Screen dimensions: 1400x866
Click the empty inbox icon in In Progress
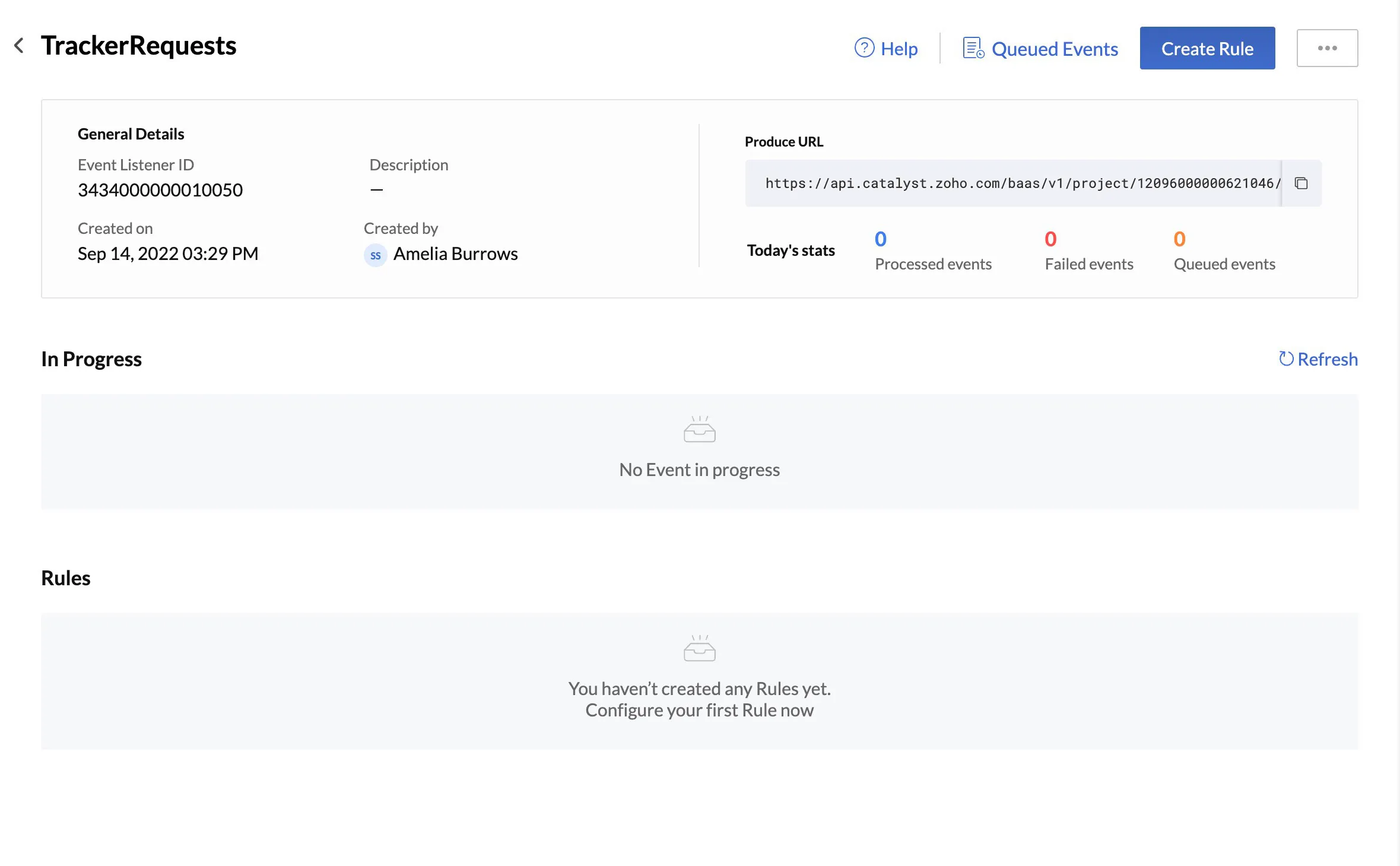(700, 429)
